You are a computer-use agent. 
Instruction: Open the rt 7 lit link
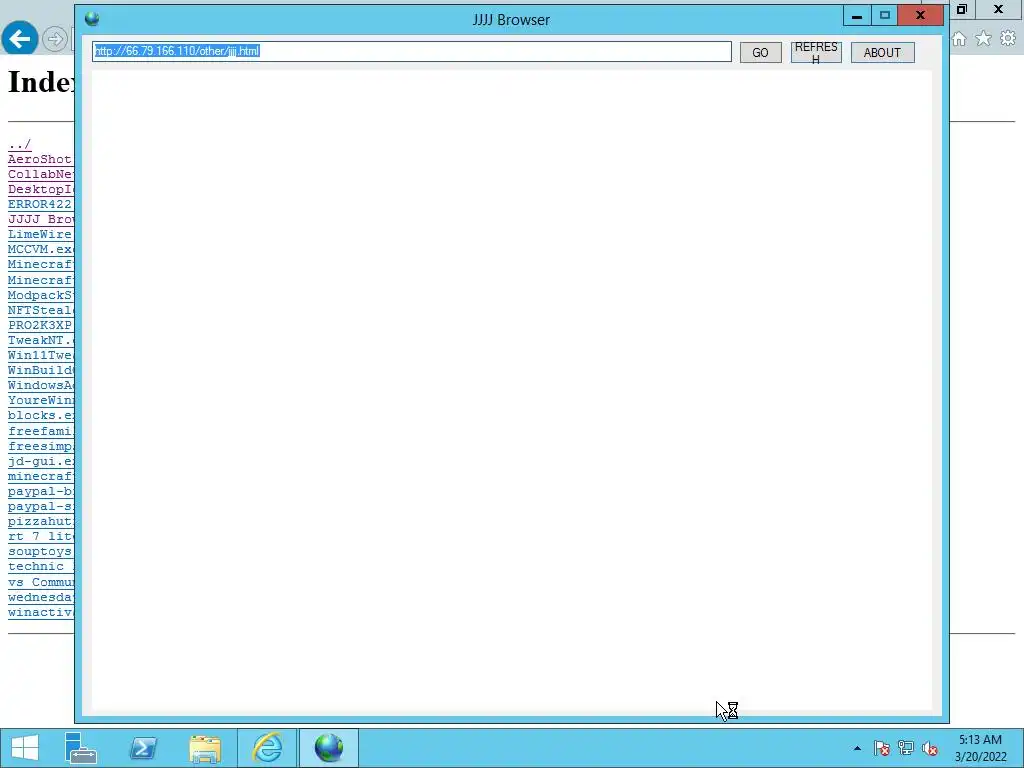click(40, 537)
